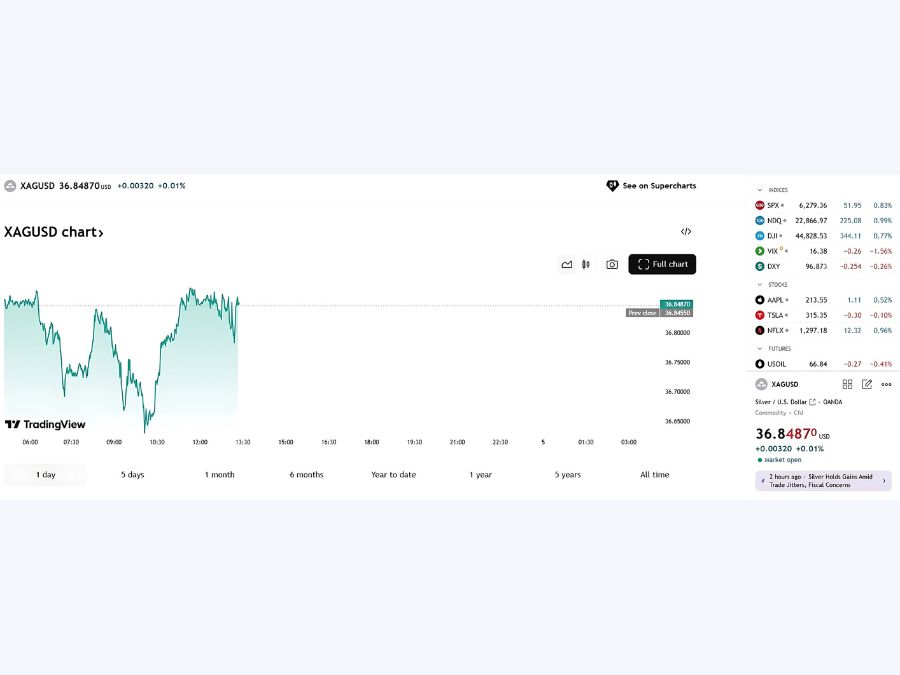900x675 pixels.
Task: Click the XAGUSD symbol logo in header
Action: (10, 186)
